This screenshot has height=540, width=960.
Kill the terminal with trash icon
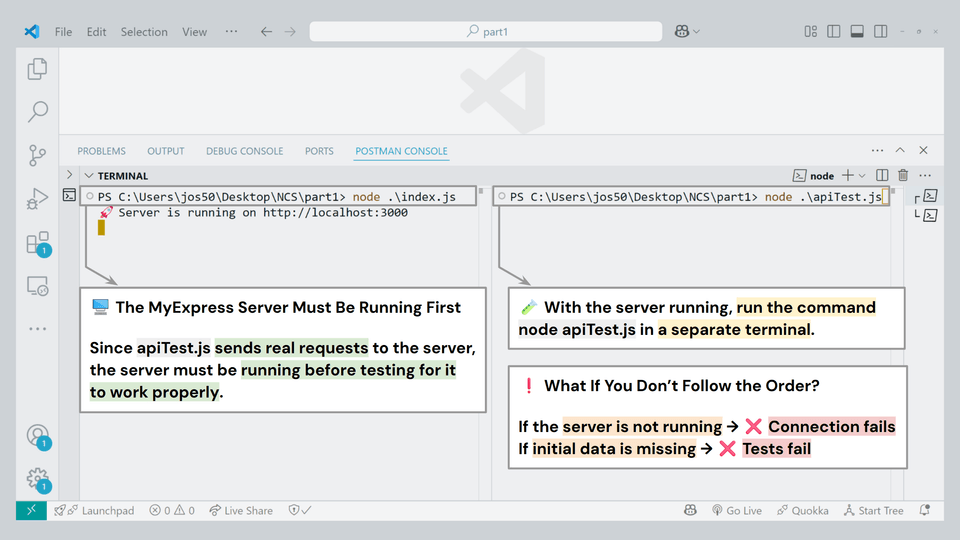click(x=903, y=176)
